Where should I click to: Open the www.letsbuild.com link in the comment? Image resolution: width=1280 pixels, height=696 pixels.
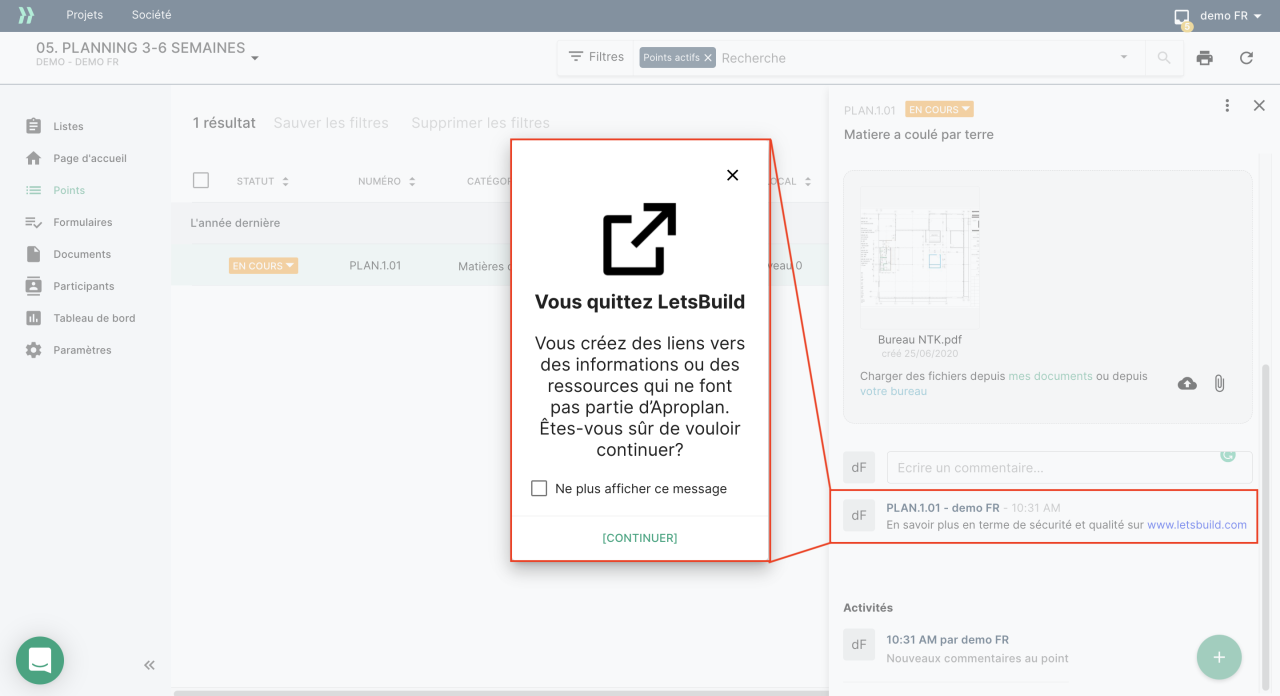1196,525
